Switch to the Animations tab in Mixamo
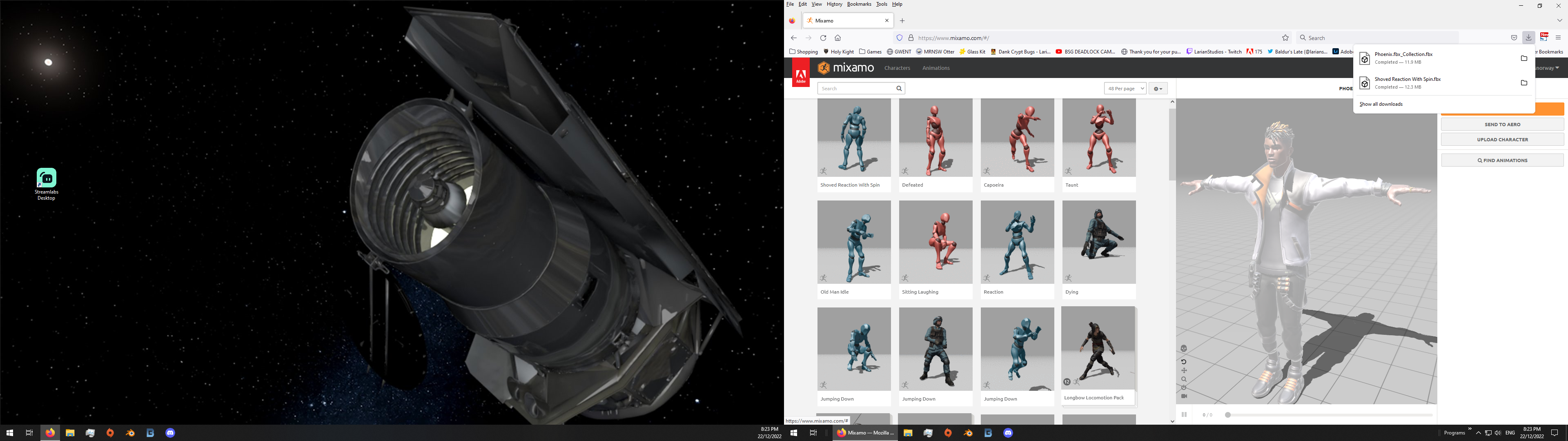The width and height of the screenshot is (1568, 441). (x=935, y=68)
